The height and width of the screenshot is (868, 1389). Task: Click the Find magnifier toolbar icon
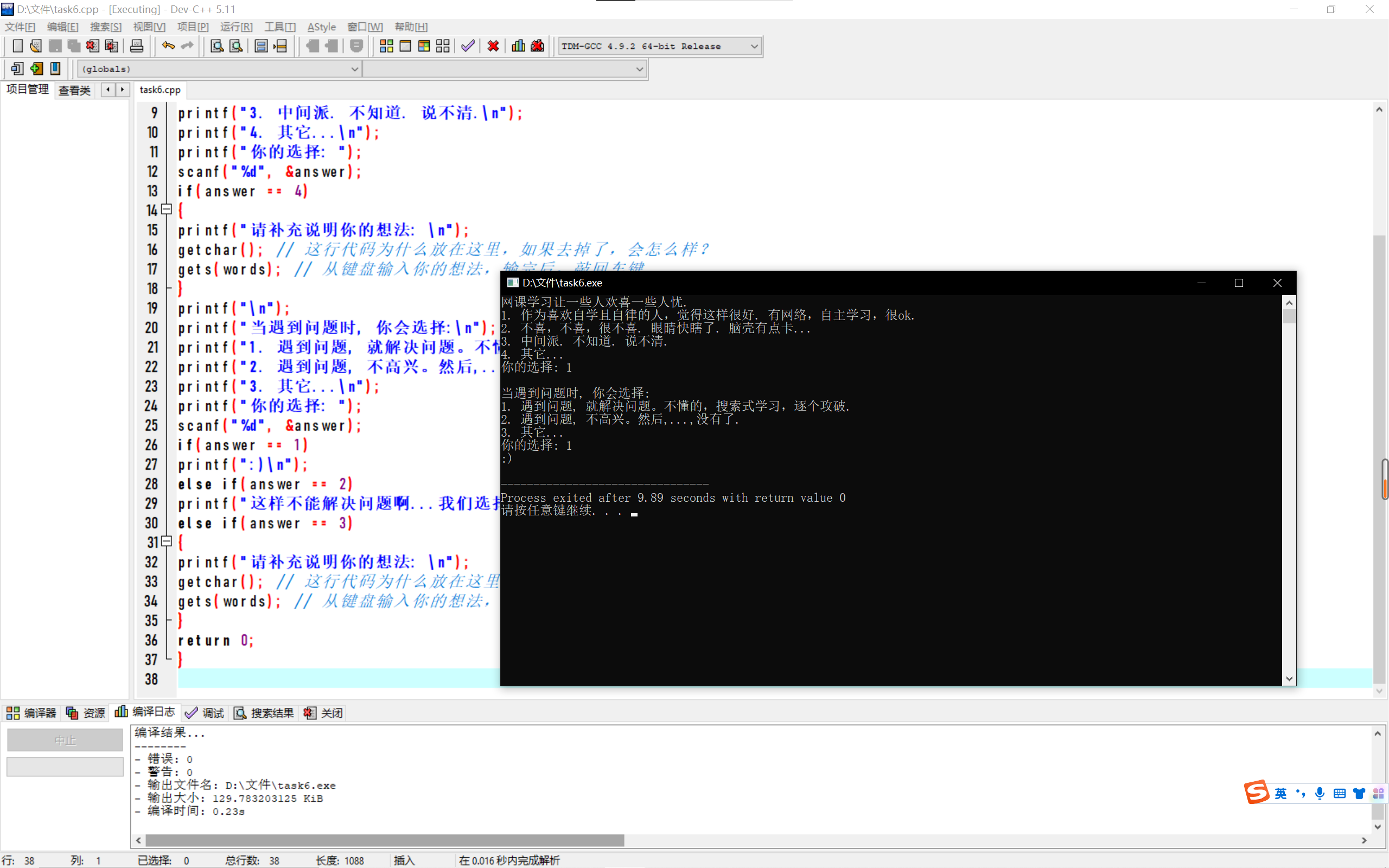tap(217, 46)
